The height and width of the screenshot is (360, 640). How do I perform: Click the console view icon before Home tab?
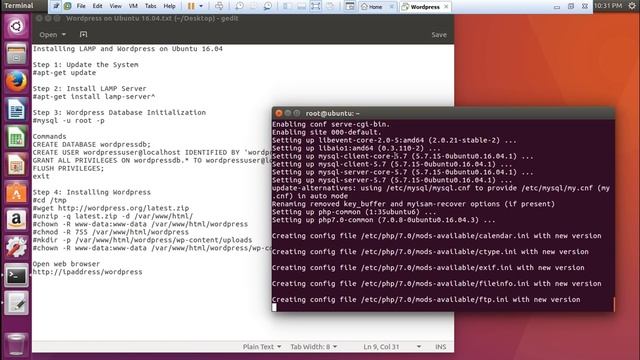pos(350,6)
